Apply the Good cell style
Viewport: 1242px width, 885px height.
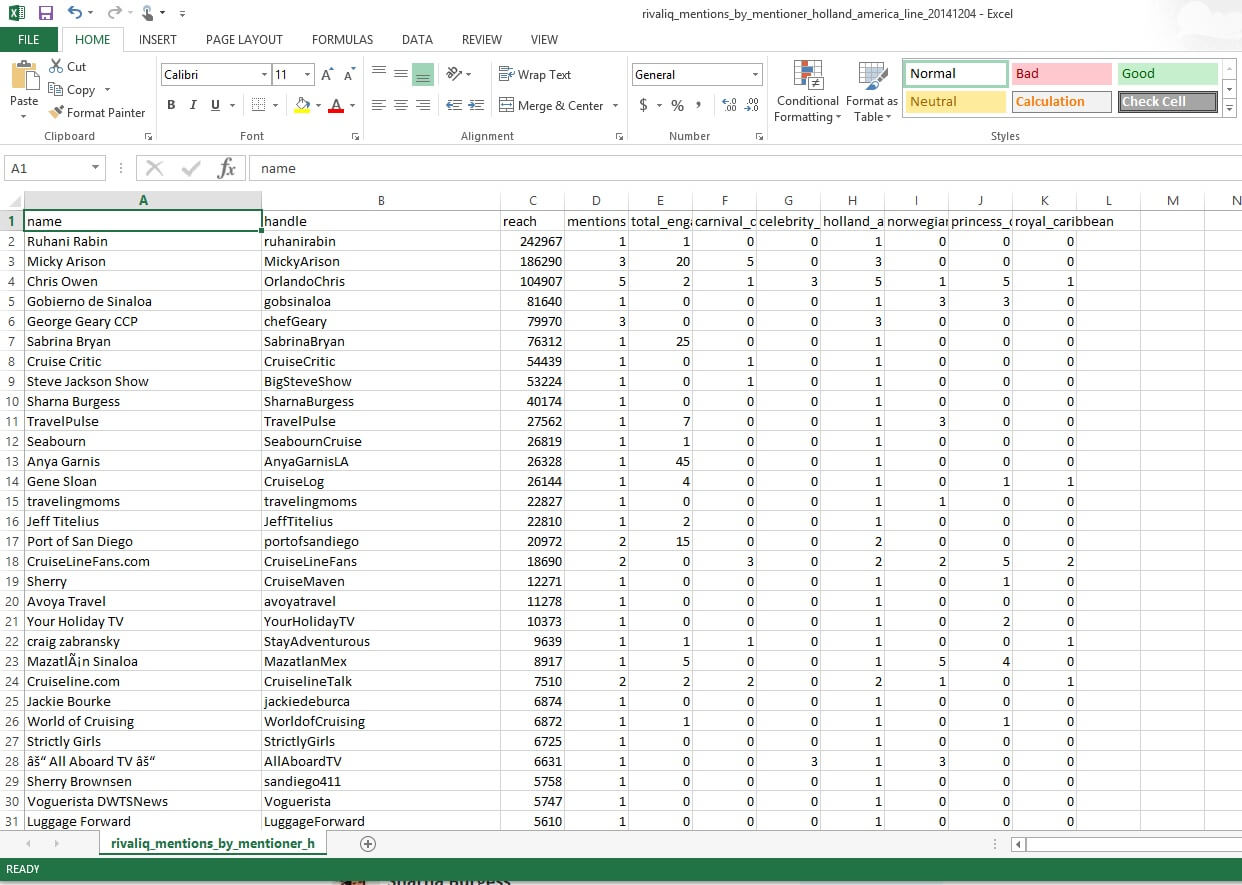pyautogui.click(x=1167, y=74)
